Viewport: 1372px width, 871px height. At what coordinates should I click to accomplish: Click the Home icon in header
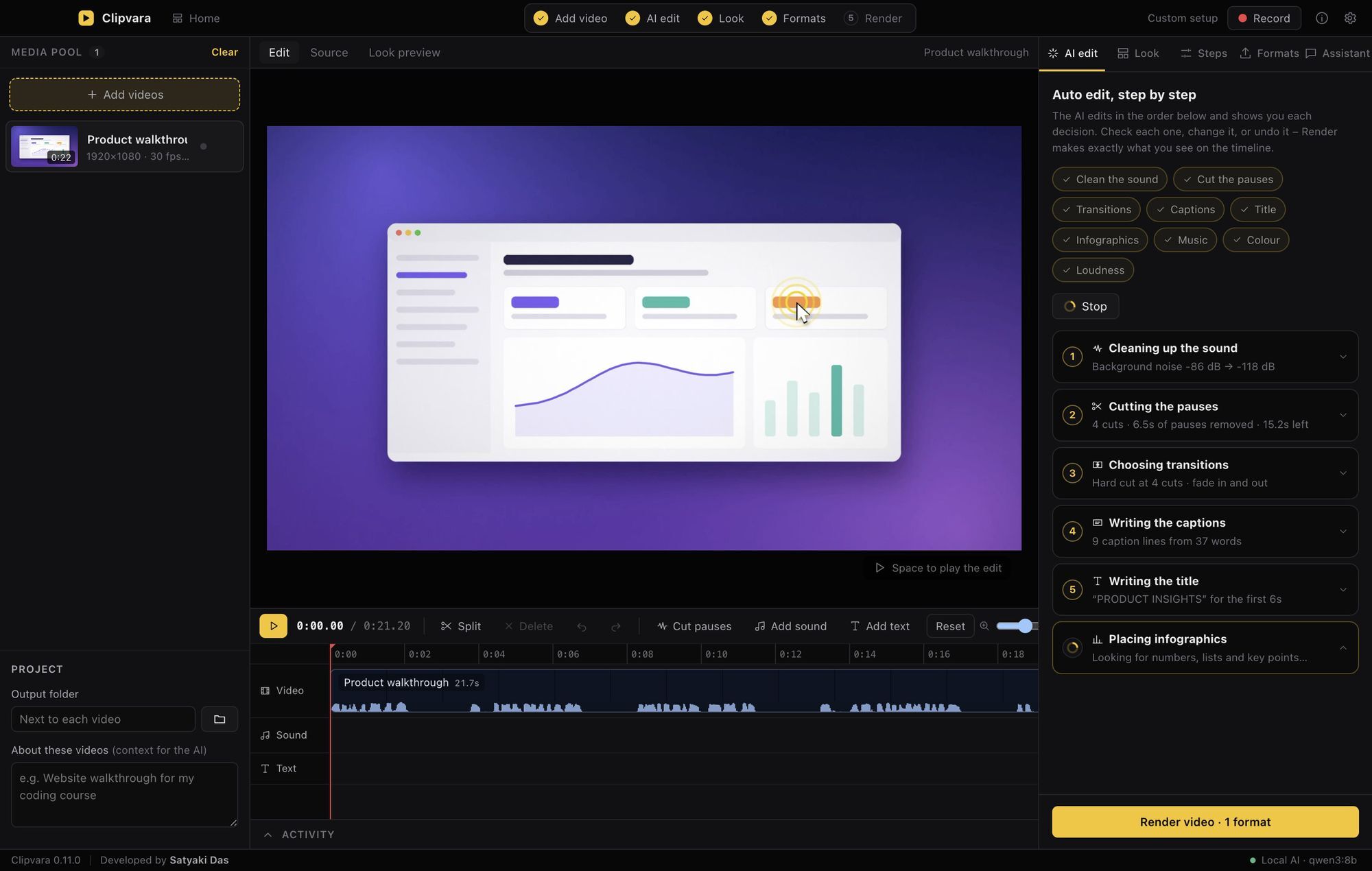(177, 19)
